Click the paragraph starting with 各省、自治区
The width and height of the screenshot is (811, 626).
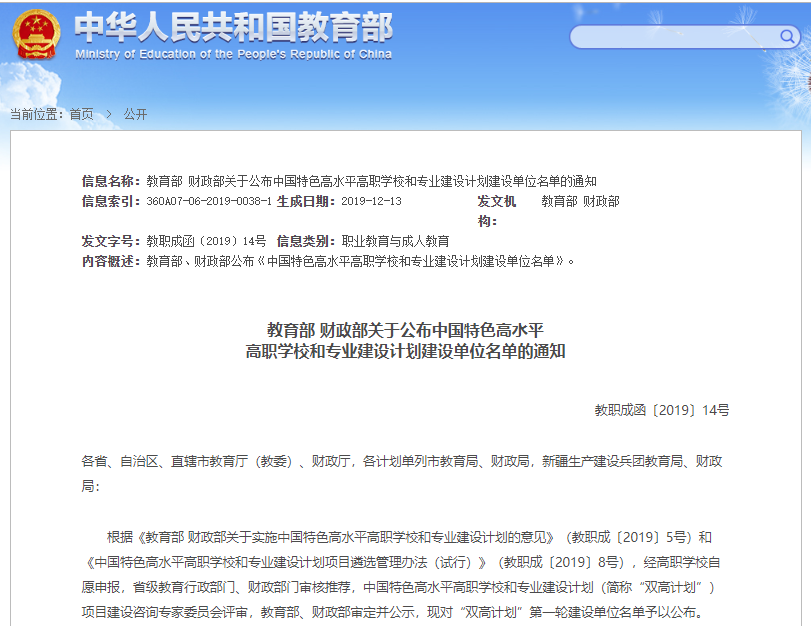tap(402, 472)
